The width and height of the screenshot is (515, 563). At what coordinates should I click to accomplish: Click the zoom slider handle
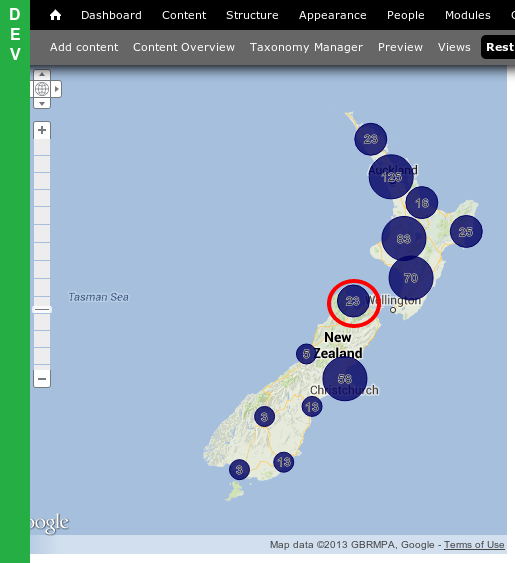pos(42,310)
